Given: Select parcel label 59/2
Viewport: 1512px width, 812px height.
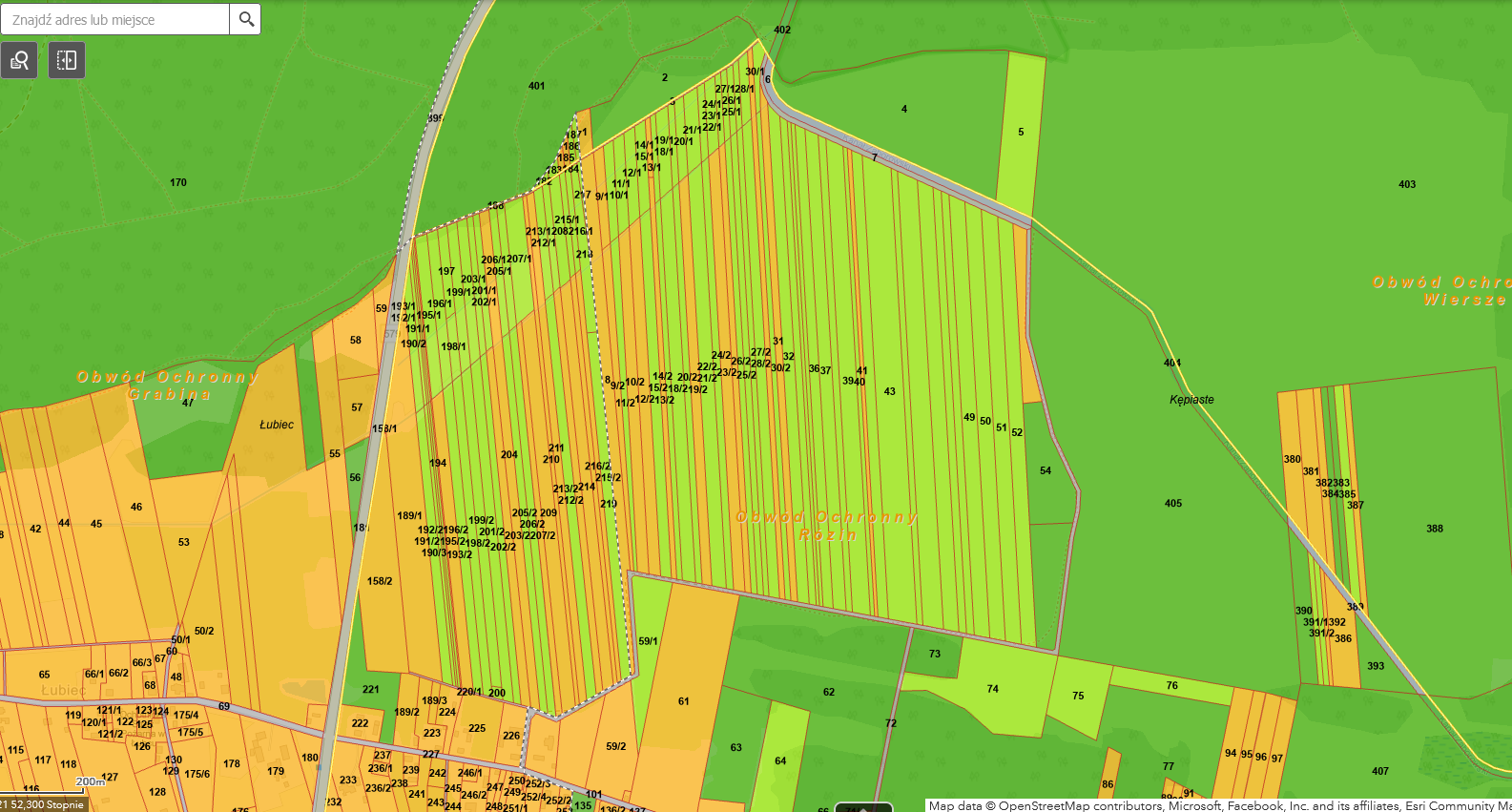Looking at the screenshot, I should (616, 746).
